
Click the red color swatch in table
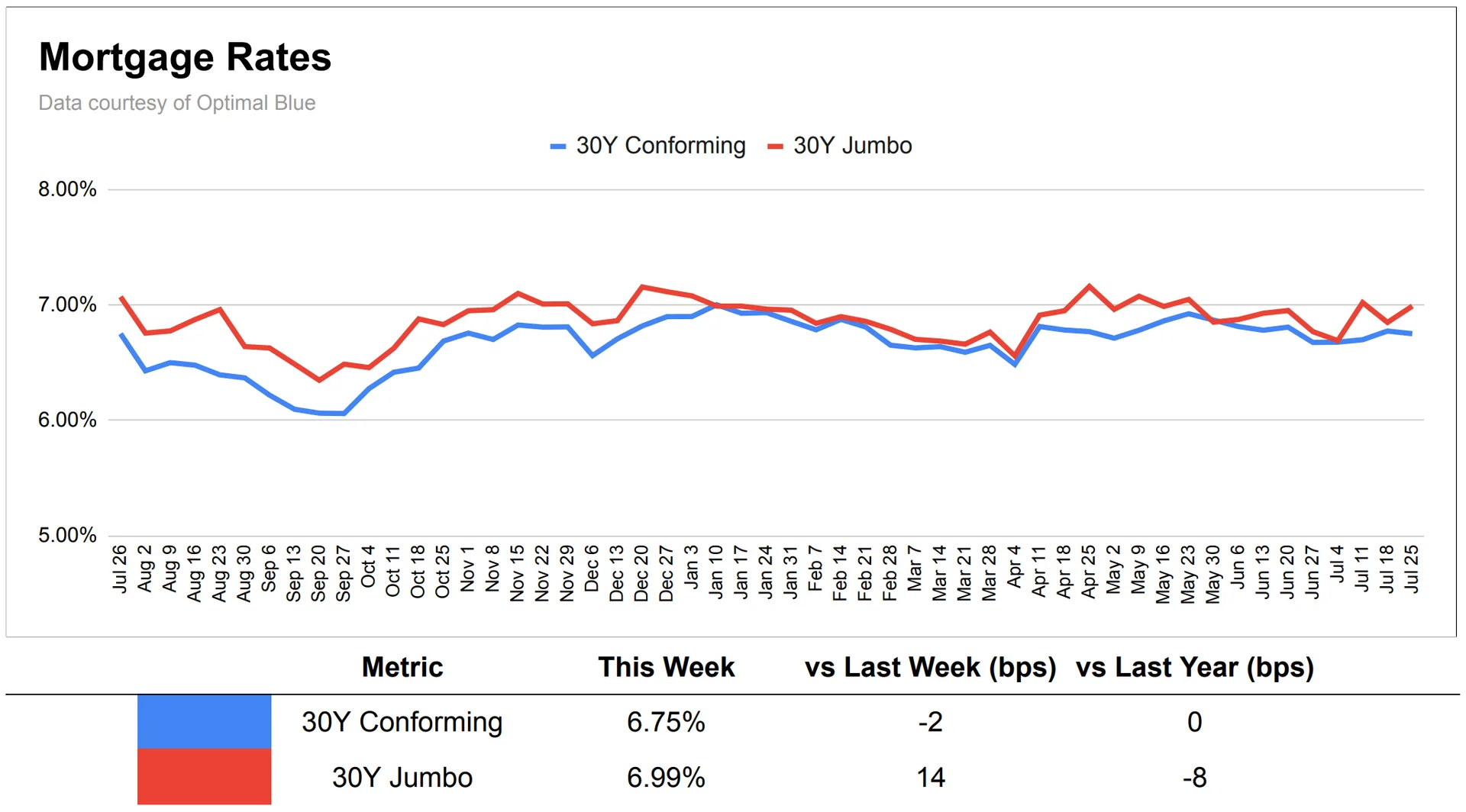pyautogui.click(x=204, y=776)
